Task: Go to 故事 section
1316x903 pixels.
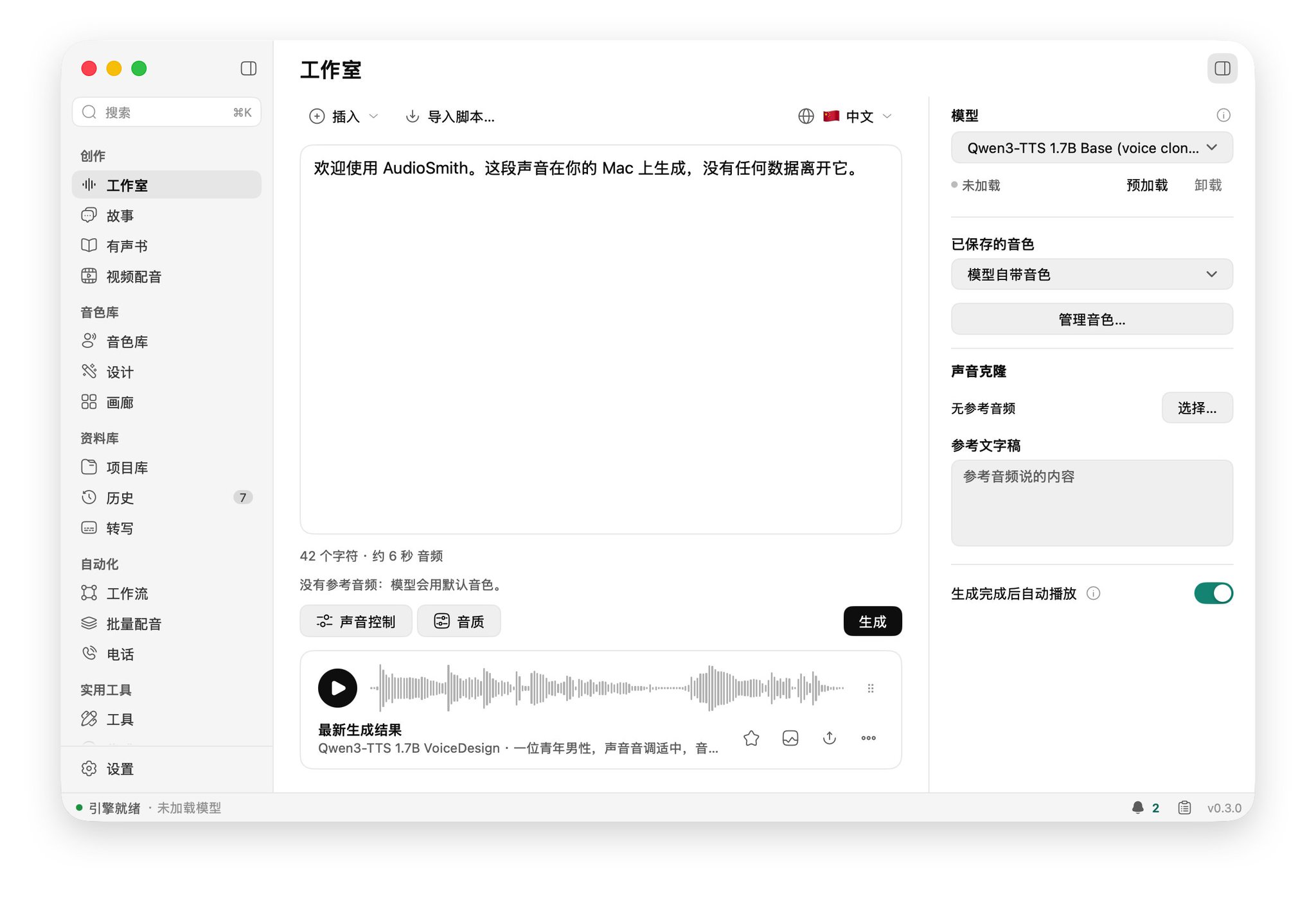Action: [x=166, y=215]
